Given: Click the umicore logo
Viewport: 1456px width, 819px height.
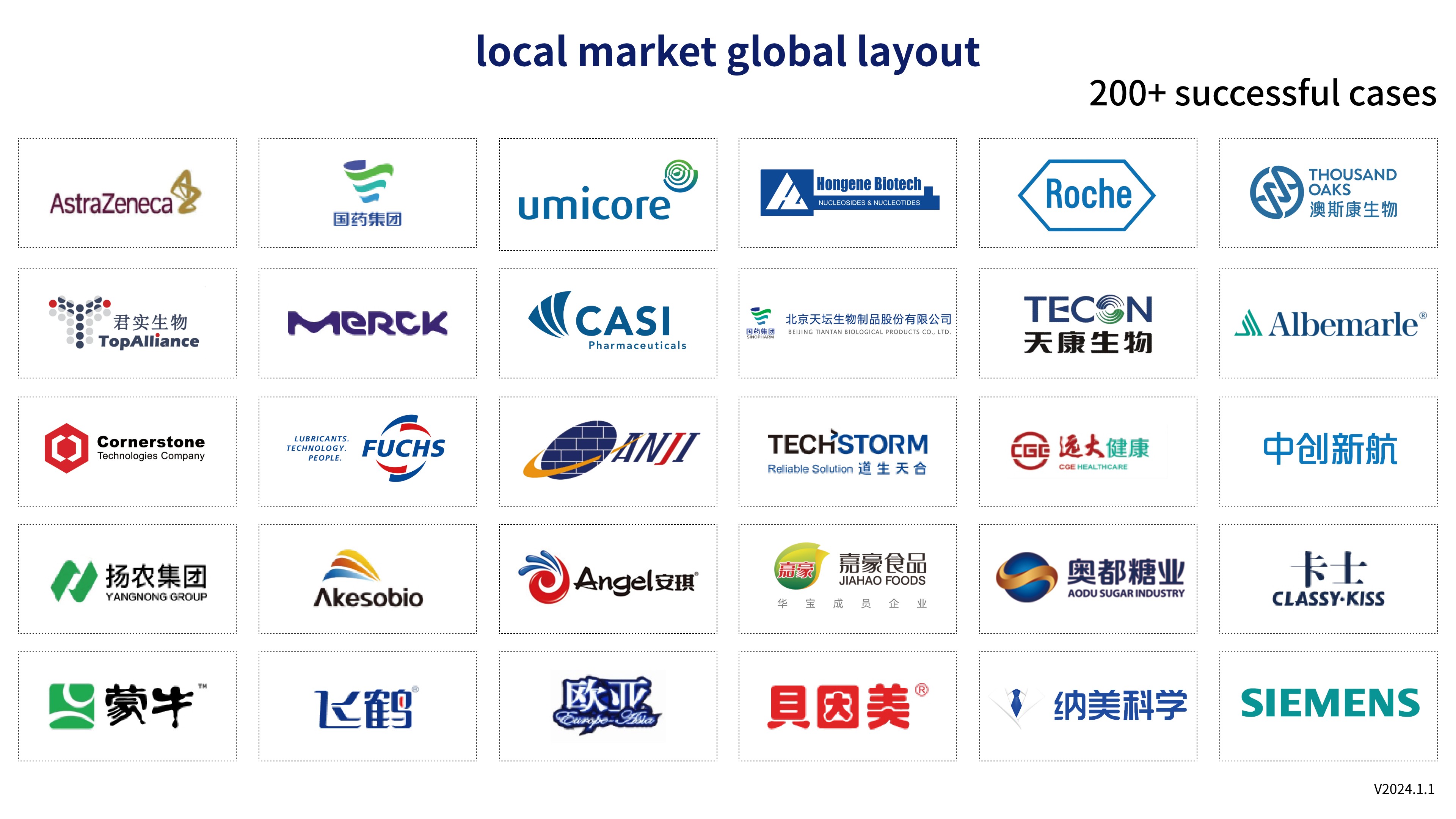Looking at the screenshot, I should pyautogui.click(x=608, y=190).
